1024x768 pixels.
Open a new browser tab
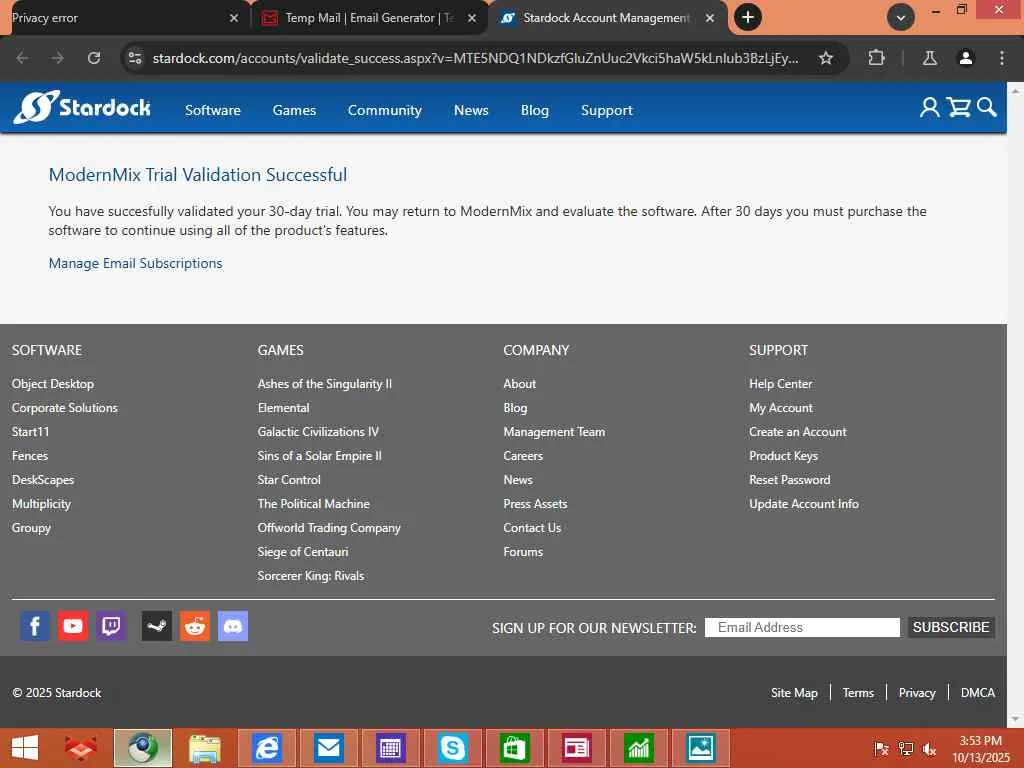click(748, 18)
